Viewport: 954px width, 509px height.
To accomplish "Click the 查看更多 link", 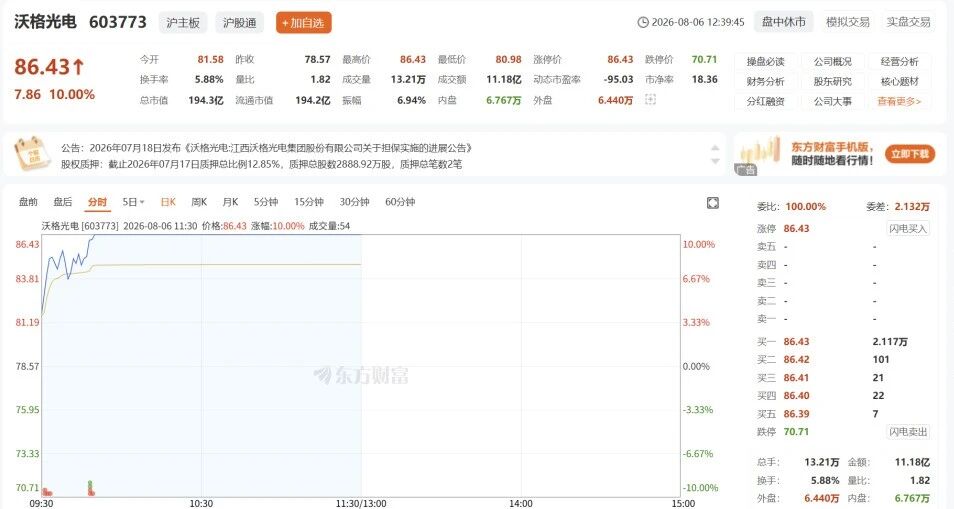I will [x=899, y=102].
